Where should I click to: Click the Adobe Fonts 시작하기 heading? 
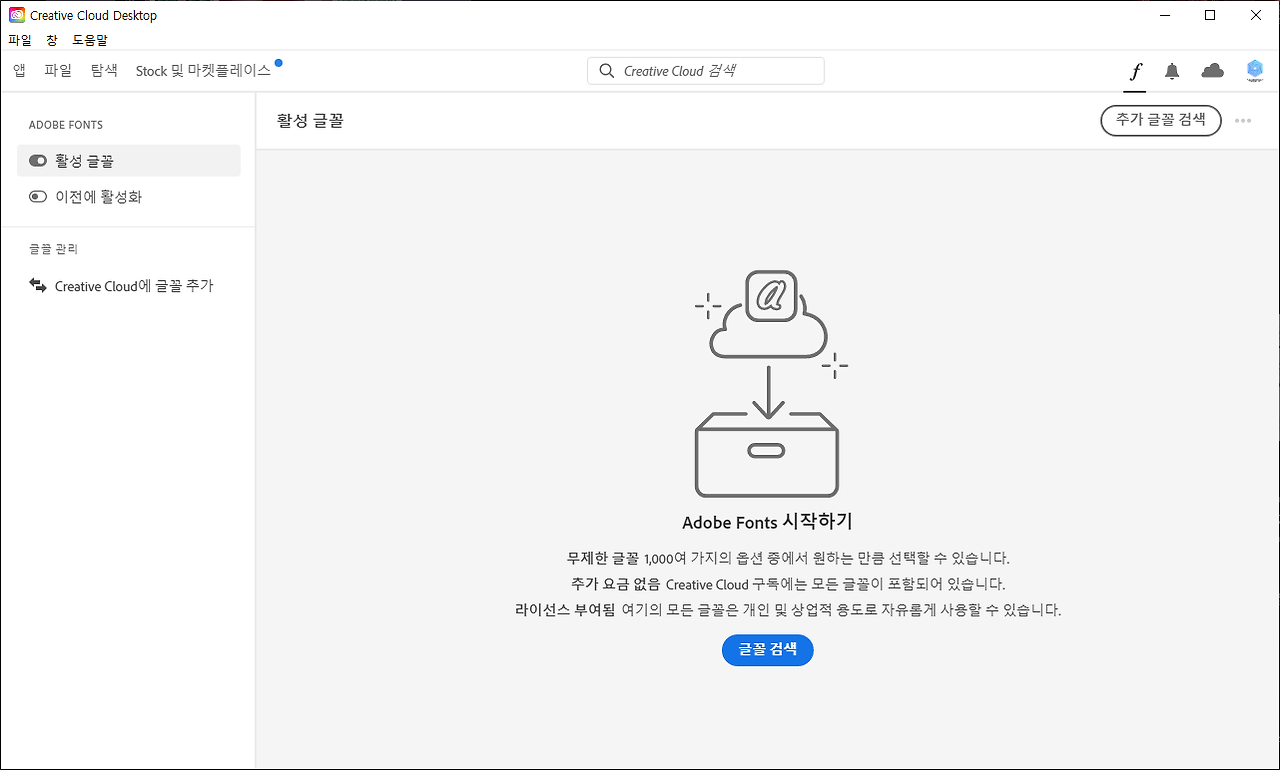(767, 522)
